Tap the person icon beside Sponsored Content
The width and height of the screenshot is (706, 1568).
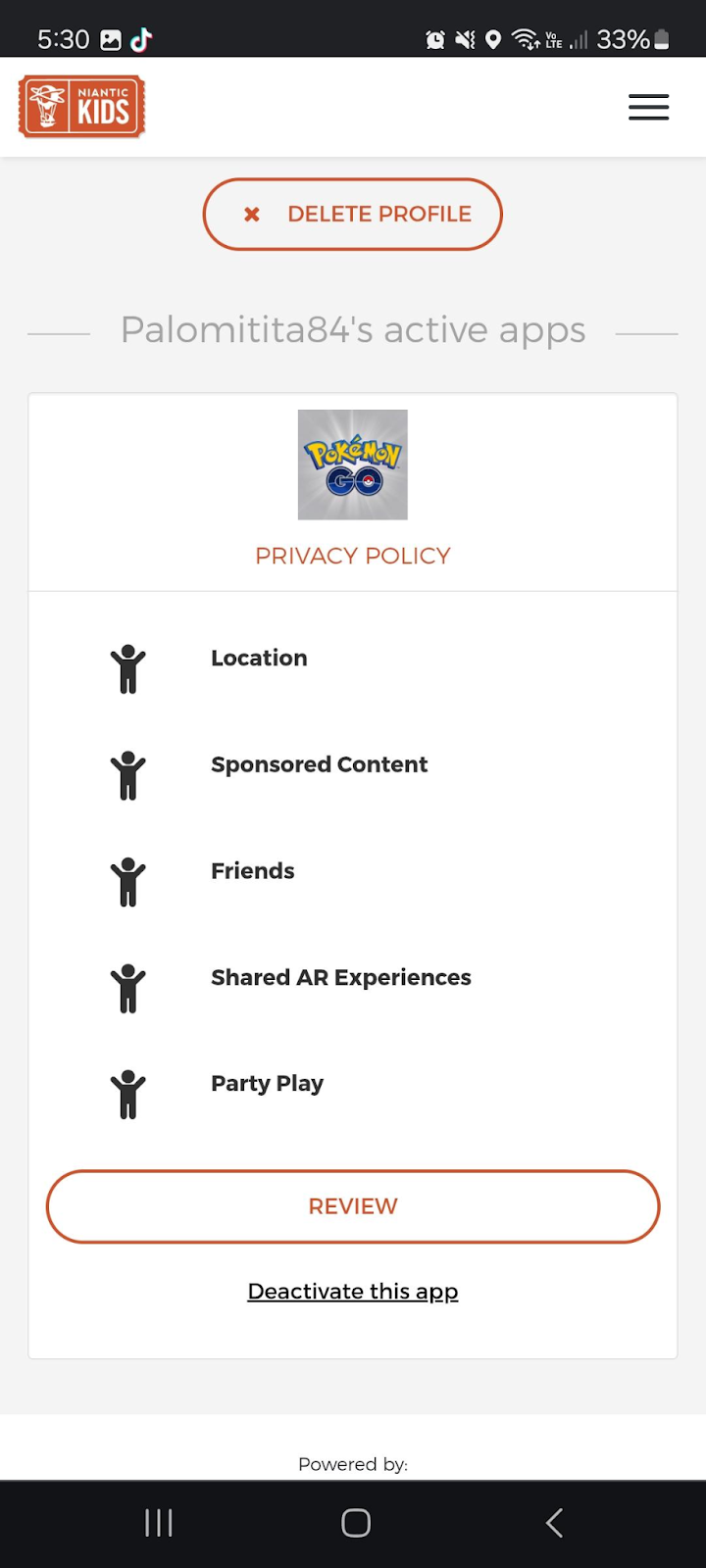(127, 775)
